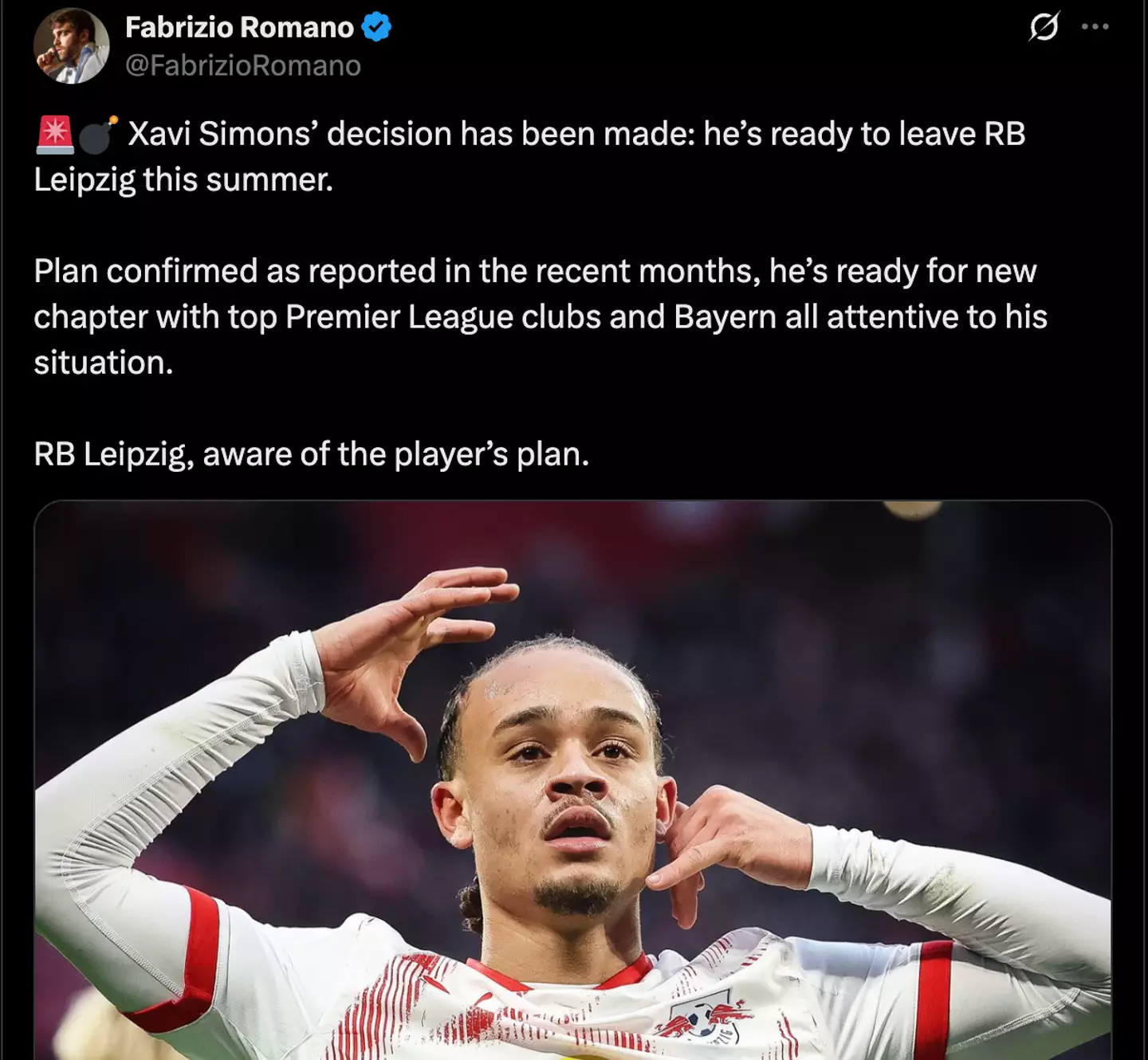1148x1060 pixels.
Task: Click the player's face in the photo
Action: (562, 789)
